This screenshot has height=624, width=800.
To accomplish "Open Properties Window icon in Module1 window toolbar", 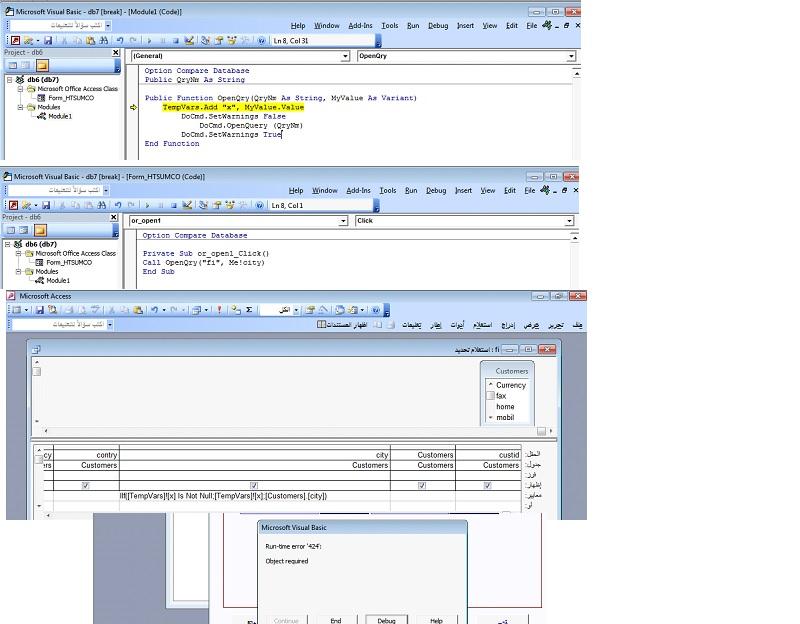I will pos(219,40).
